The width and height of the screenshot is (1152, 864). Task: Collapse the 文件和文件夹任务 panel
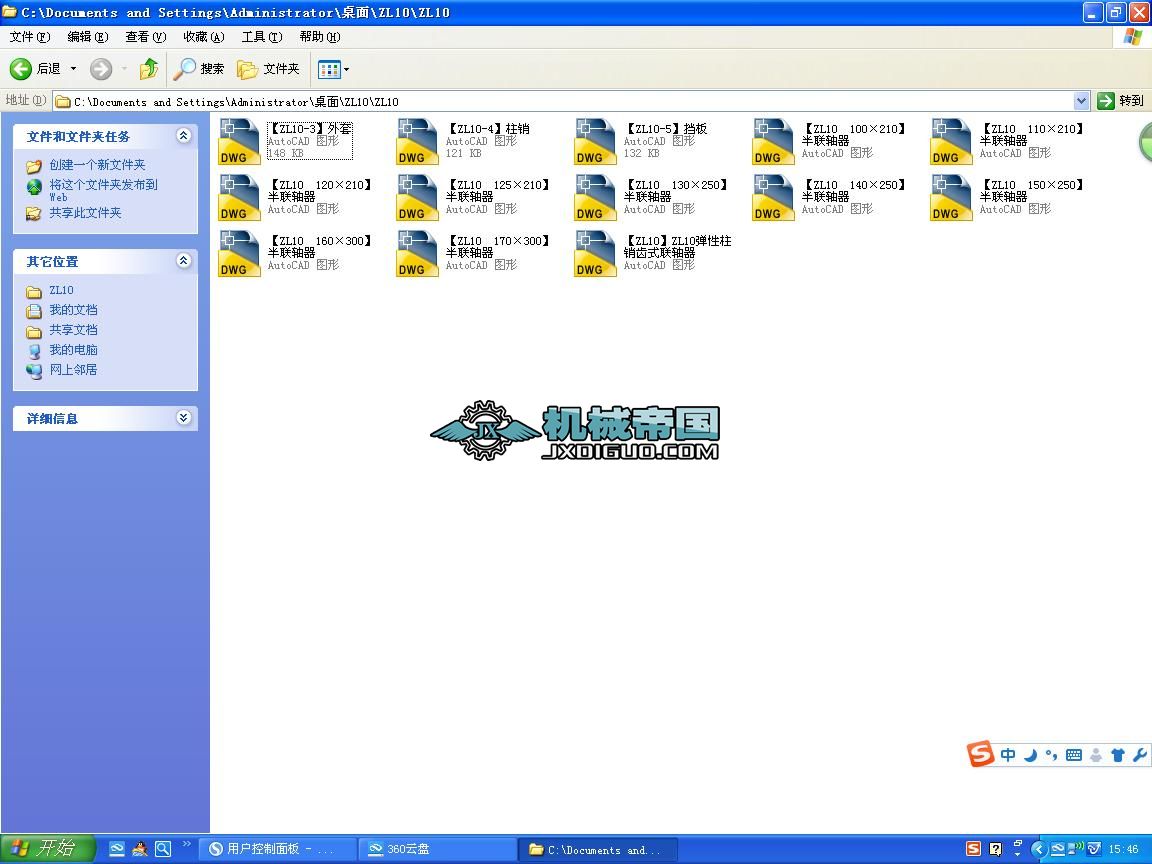click(184, 136)
